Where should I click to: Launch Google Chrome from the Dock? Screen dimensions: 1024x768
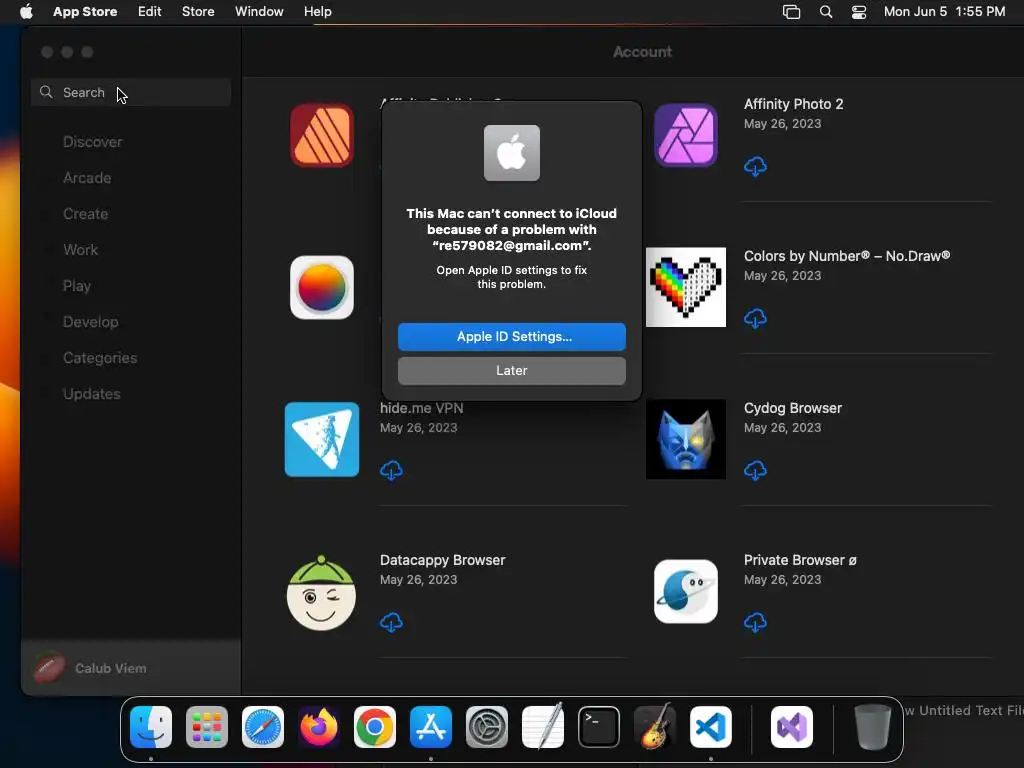point(375,727)
